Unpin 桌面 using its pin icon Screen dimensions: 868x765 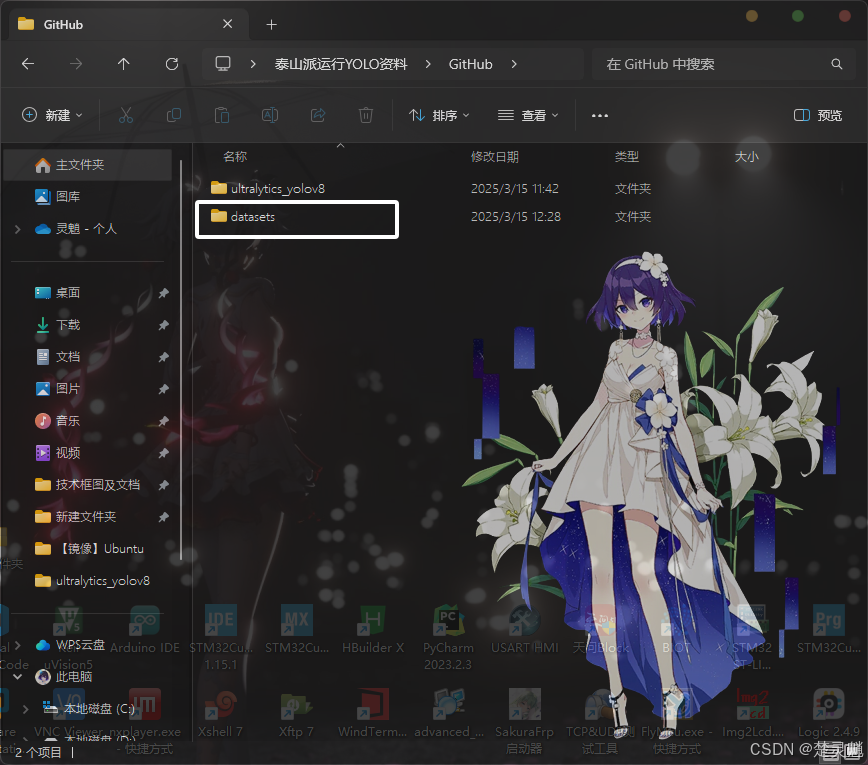[163, 293]
